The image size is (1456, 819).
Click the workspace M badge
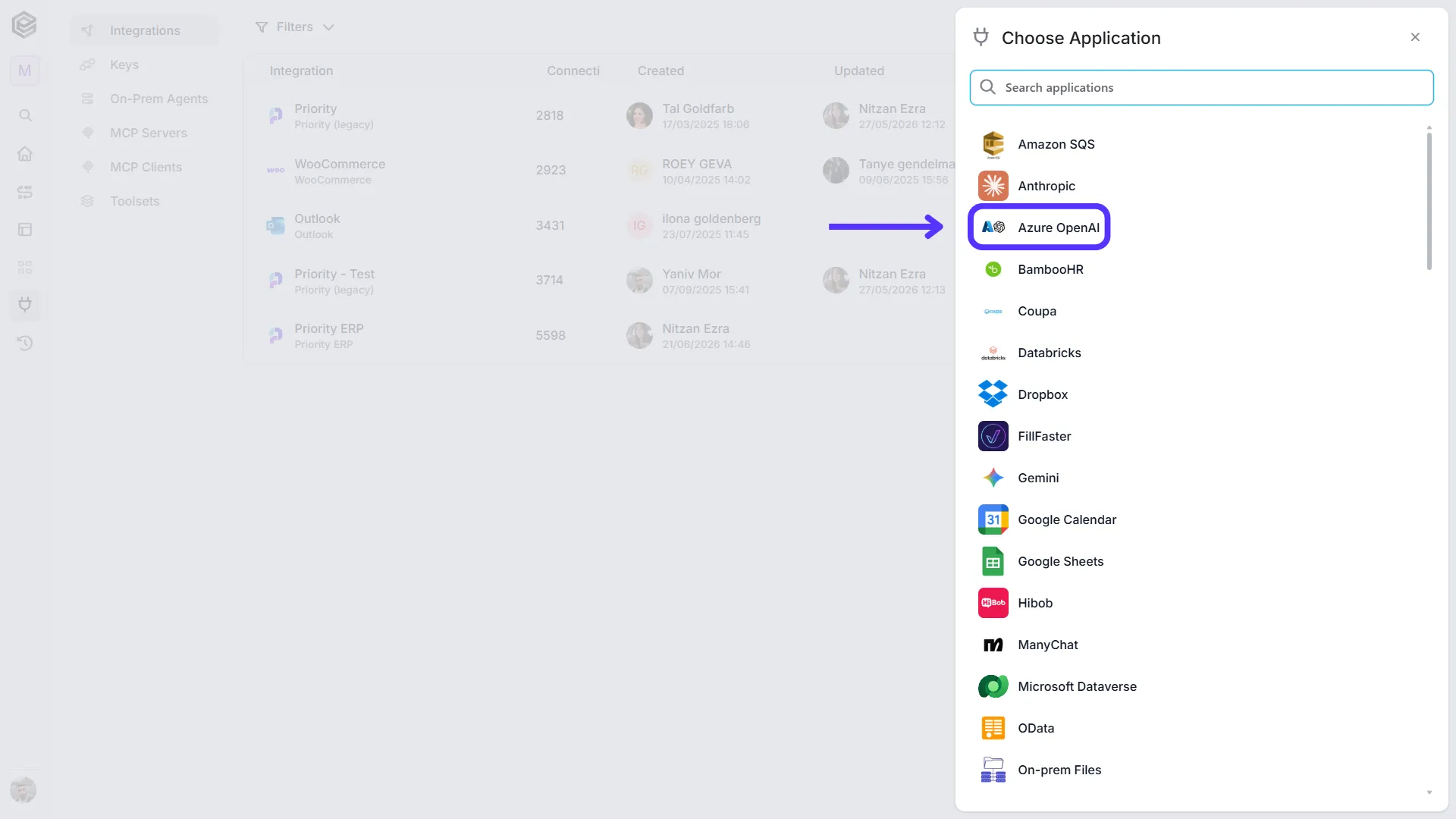click(25, 71)
